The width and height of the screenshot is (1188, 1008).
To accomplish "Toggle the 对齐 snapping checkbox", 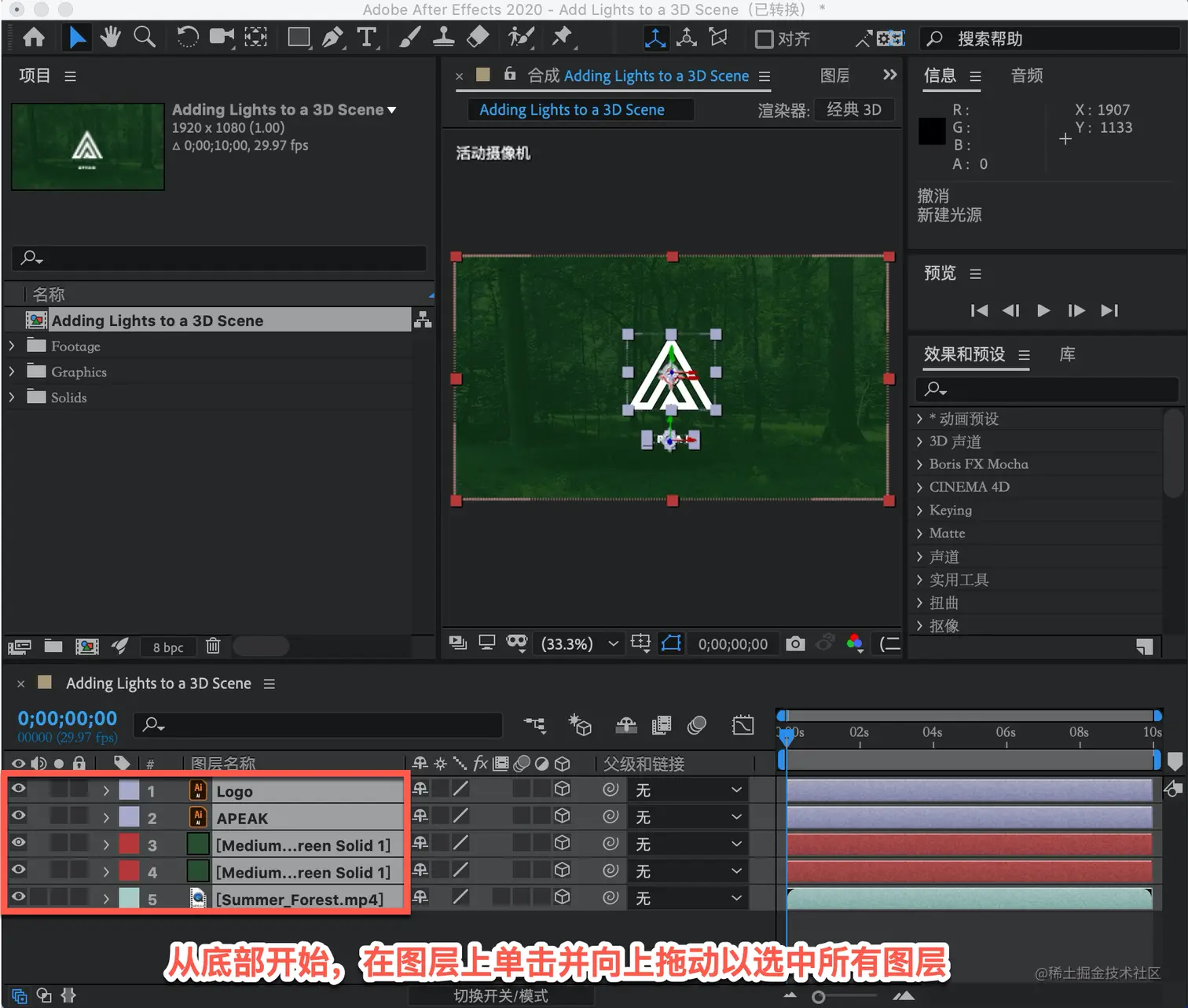I will [764, 39].
